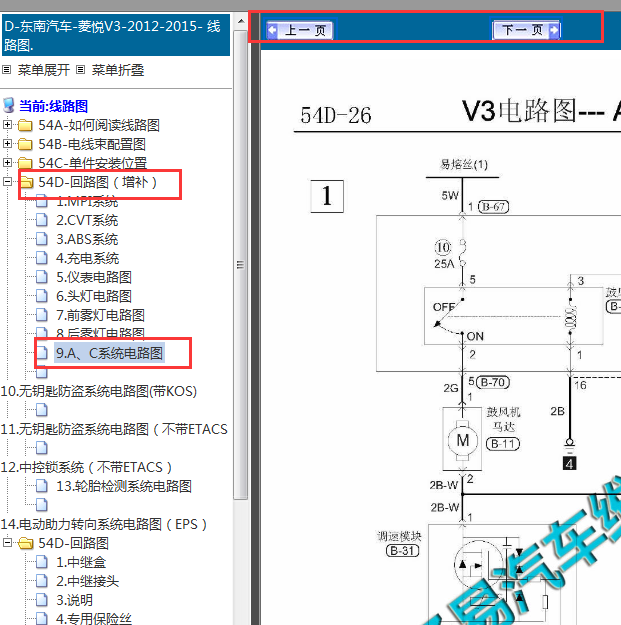
Task: Click the B-11 blower motor connector label
Action: pos(503,444)
